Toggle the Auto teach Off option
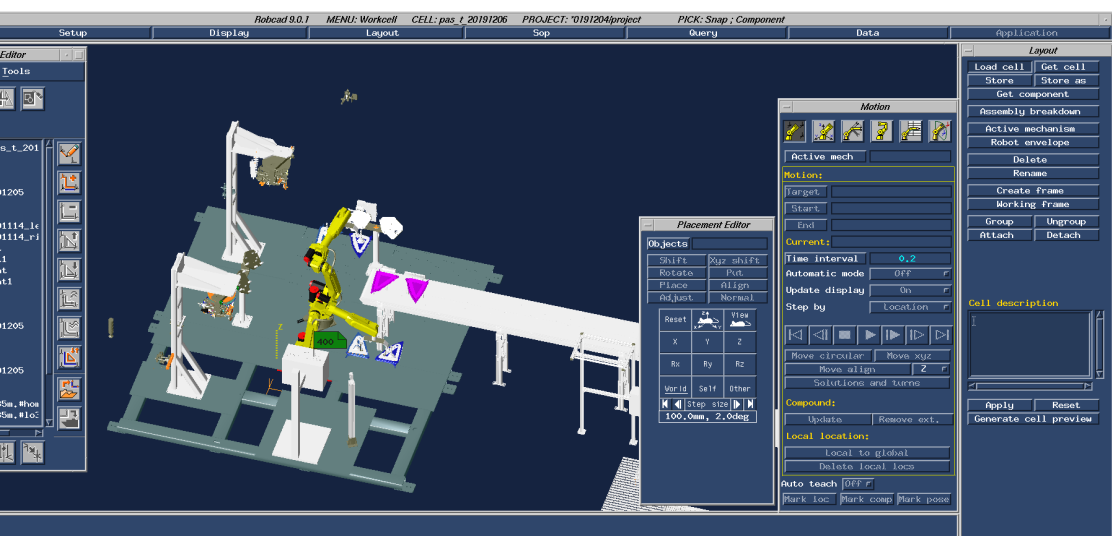 click(858, 484)
